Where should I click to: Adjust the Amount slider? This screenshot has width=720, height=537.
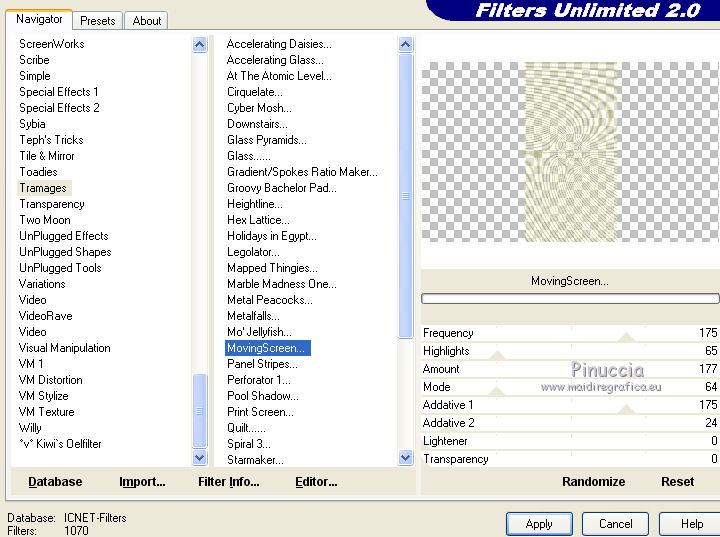click(570, 369)
